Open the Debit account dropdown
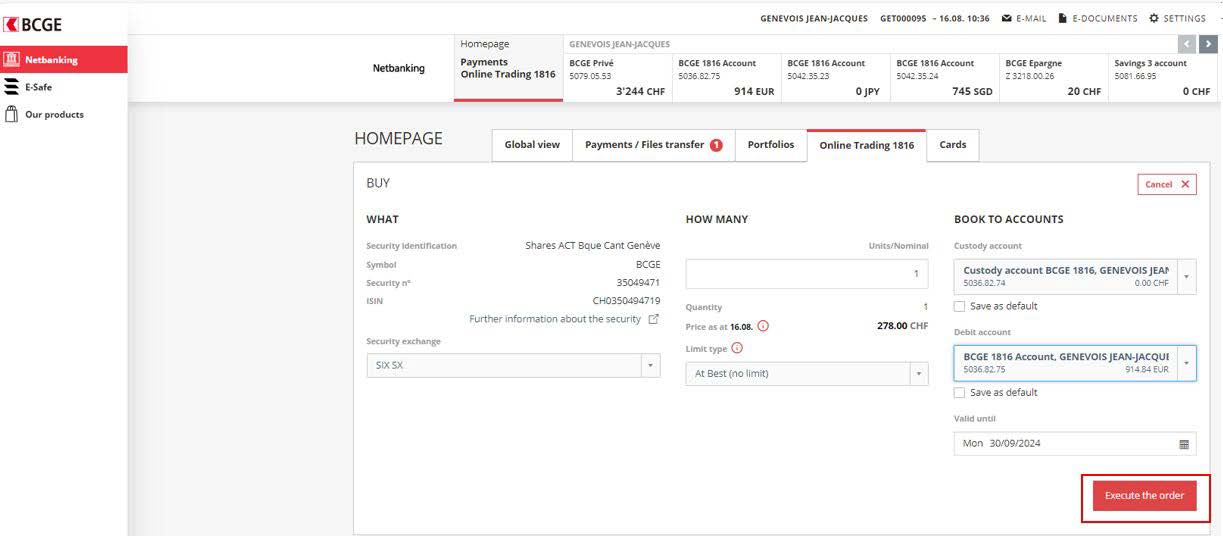The image size is (1223, 541). click(x=1075, y=363)
